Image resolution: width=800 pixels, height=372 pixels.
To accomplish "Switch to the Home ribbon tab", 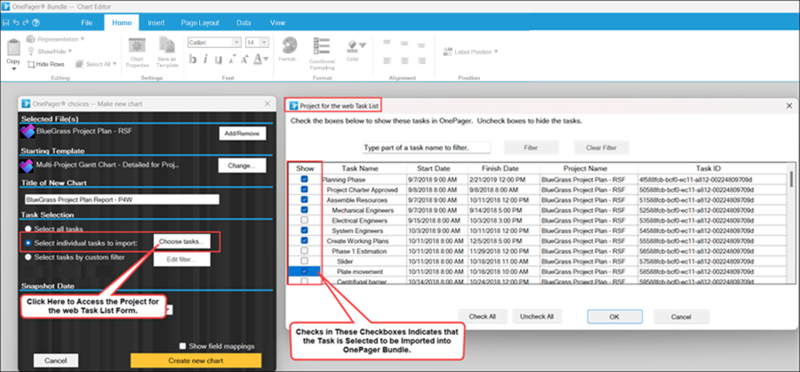I will pos(121,23).
